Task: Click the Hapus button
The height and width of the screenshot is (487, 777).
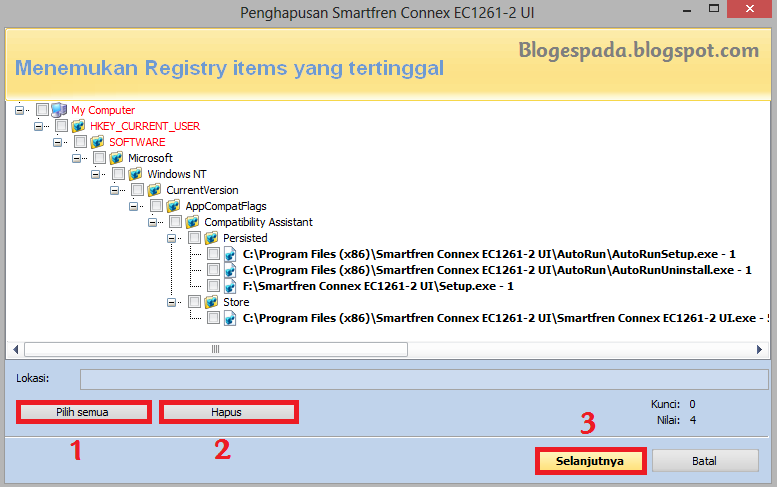Action: tap(228, 412)
